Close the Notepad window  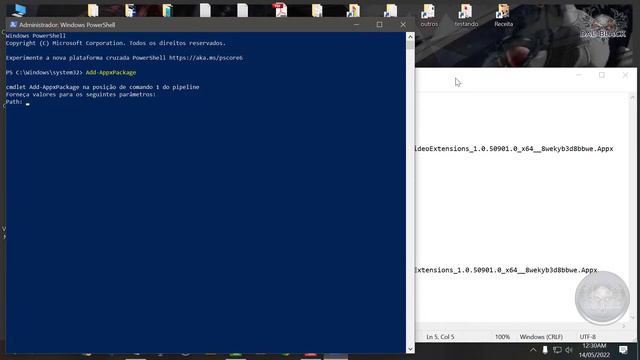pos(625,75)
